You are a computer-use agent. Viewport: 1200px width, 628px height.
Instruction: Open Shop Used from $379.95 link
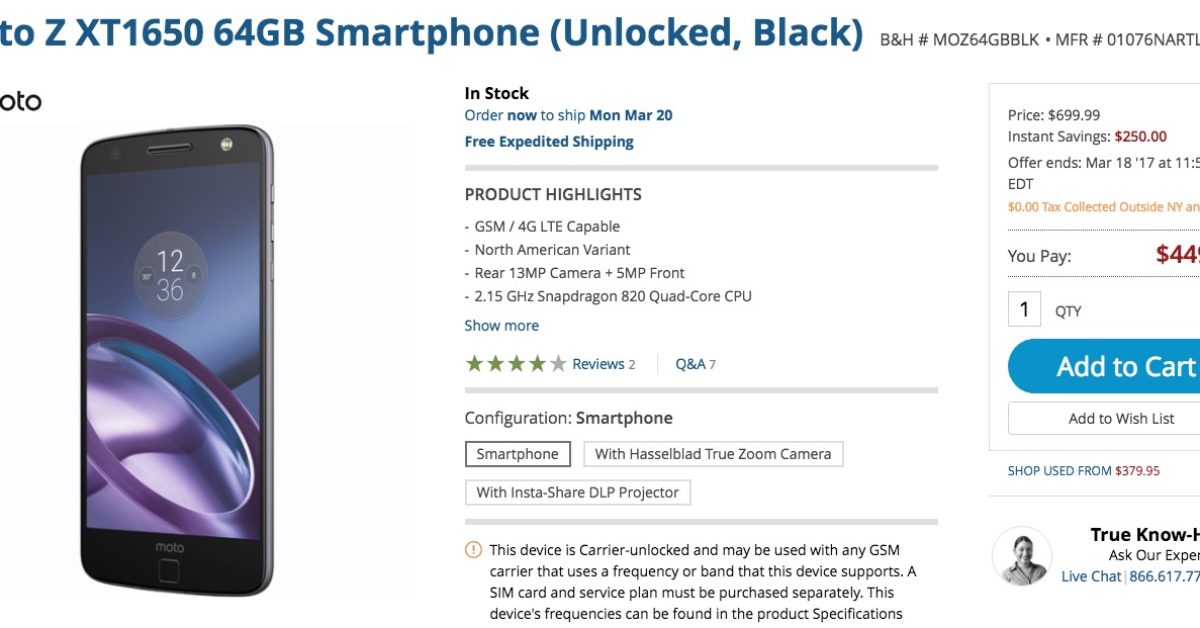pyautogui.click(x=1083, y=470)
